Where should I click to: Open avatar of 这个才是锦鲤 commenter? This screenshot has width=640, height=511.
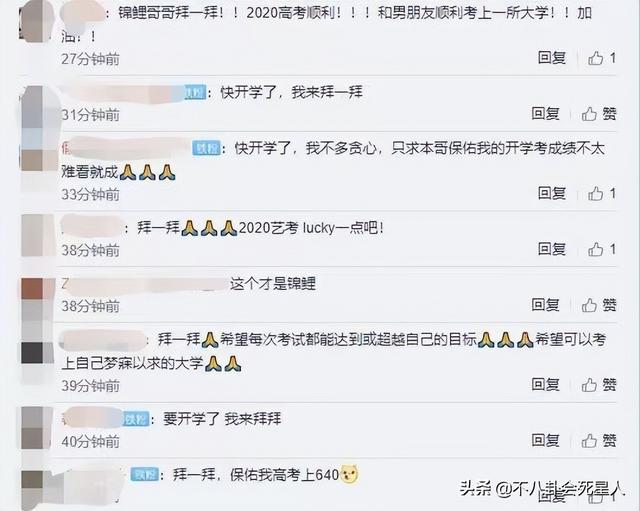38,299
